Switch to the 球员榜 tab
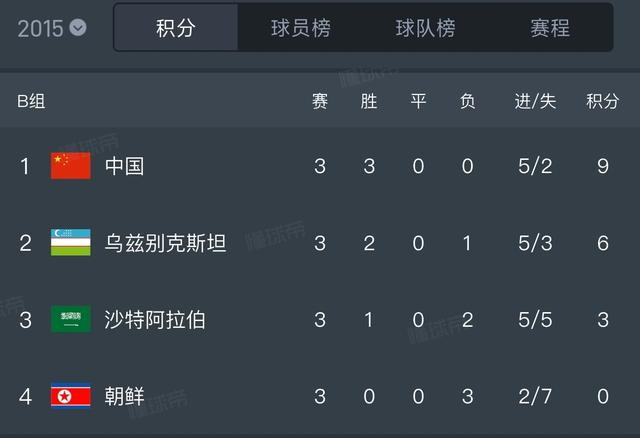This screenshot has width=640, height=438. 300,28
